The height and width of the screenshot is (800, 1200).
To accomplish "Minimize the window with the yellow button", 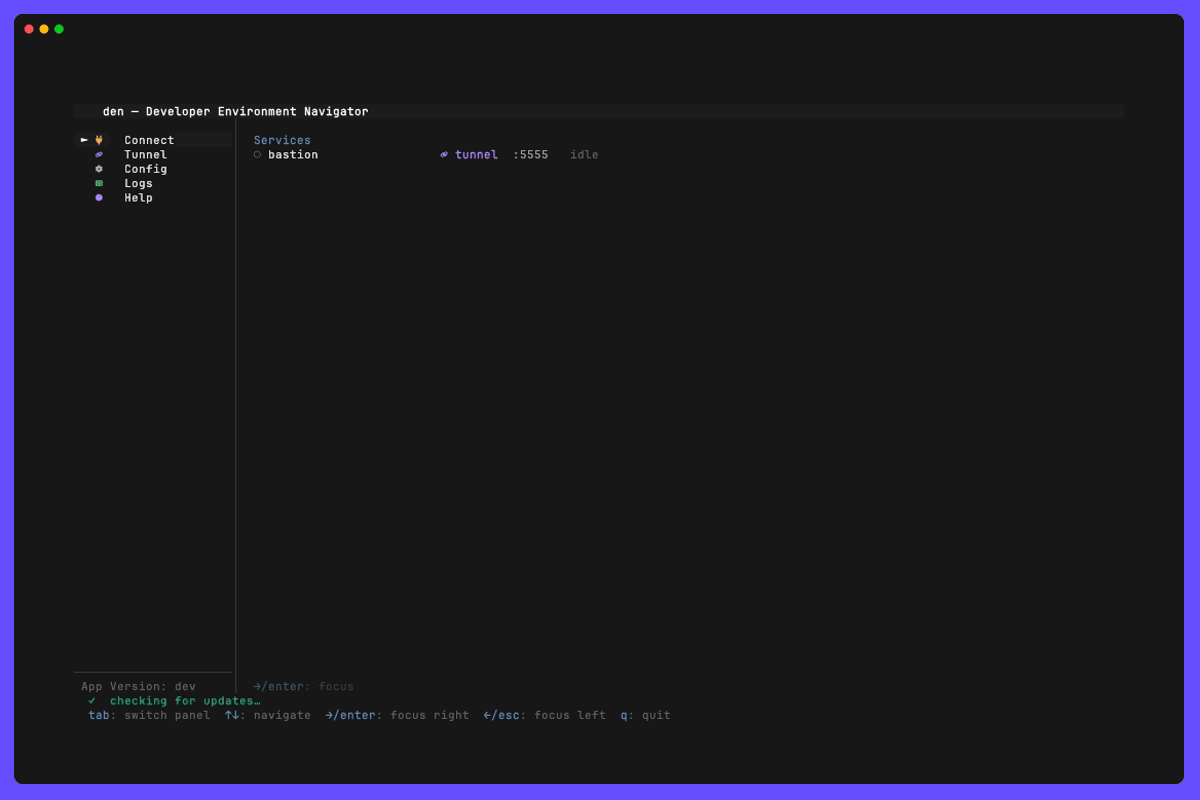I will pyautogui.click(x=44, y=29).
